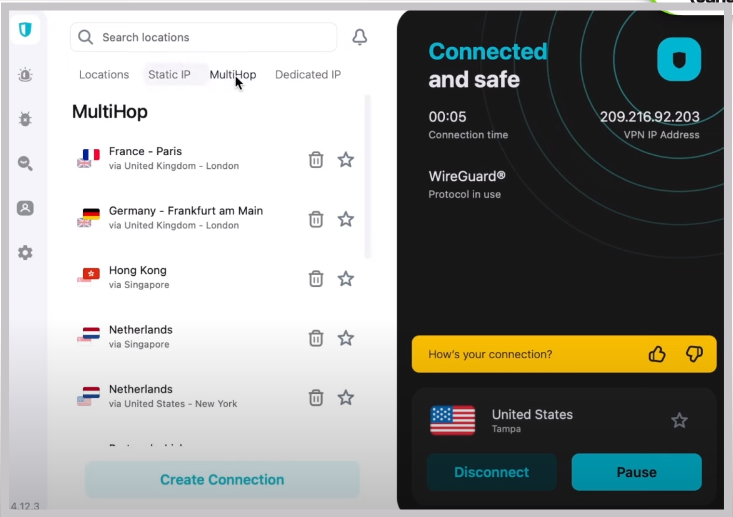The height and width of the screenshot is (517, 733).
Task: Delete the Netherlands via Singapore connection
Action: point(316,338)
